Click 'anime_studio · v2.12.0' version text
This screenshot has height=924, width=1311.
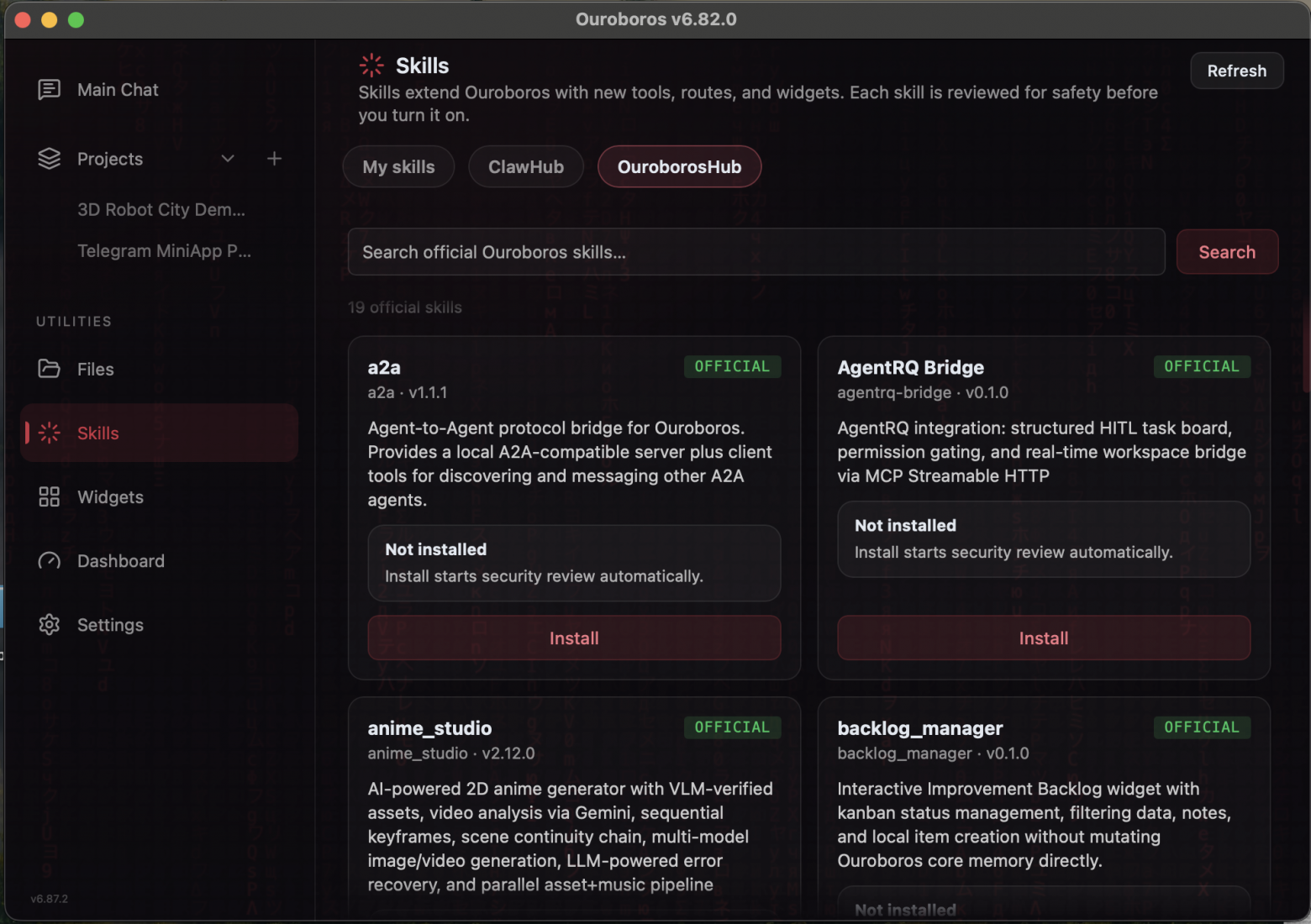coord(451,753)
